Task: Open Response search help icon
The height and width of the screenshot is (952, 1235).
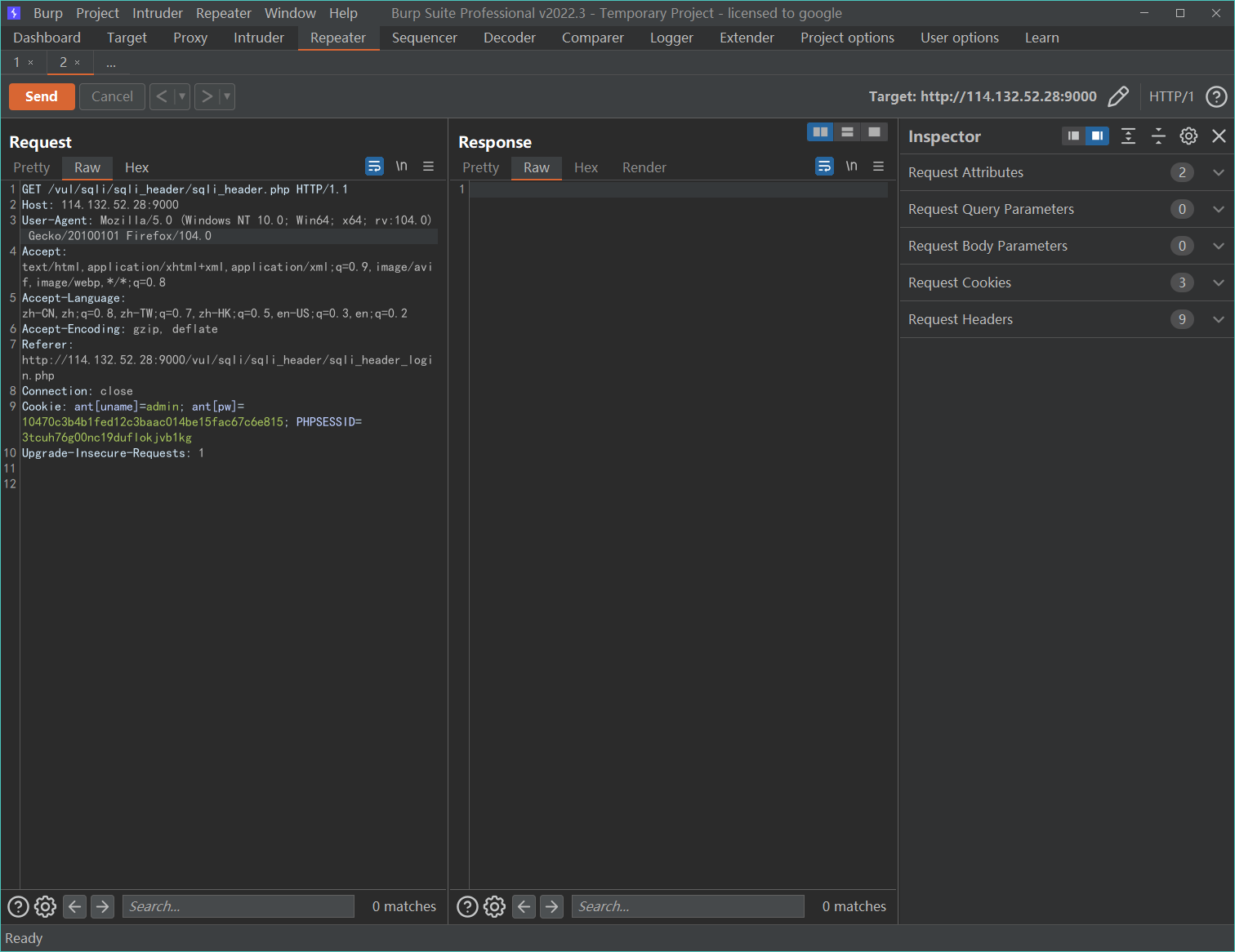Action: [x=467, y=906]
